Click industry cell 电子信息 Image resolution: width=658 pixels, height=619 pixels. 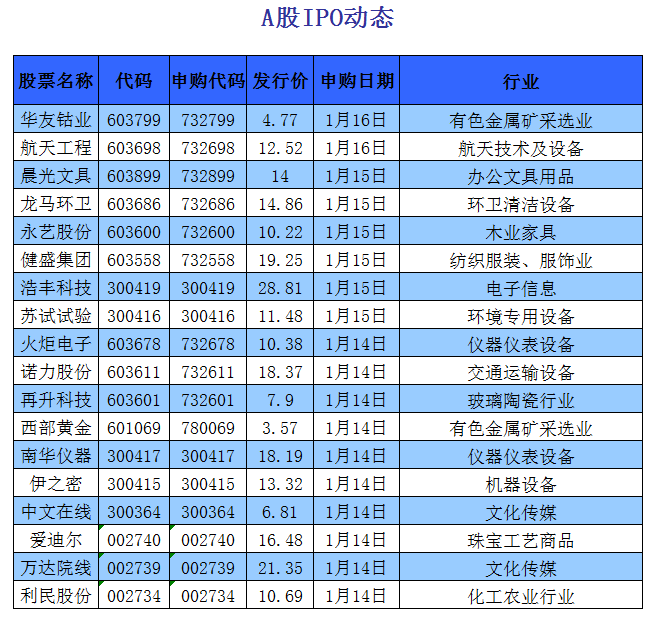pyautogui.click(x=521, y=289)
